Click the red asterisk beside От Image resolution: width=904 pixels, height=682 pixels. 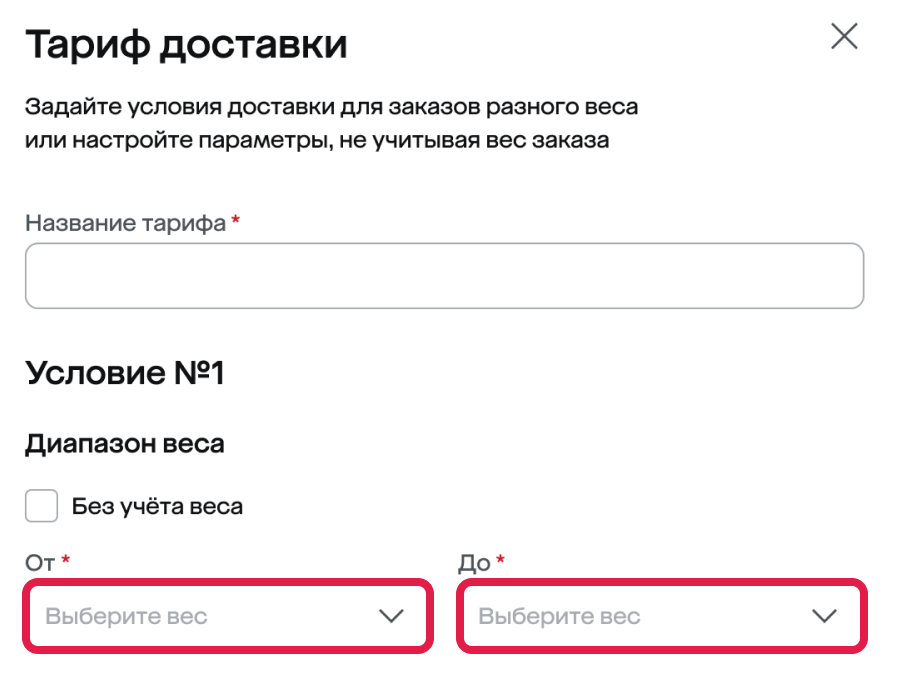click(x=65, y=561)
